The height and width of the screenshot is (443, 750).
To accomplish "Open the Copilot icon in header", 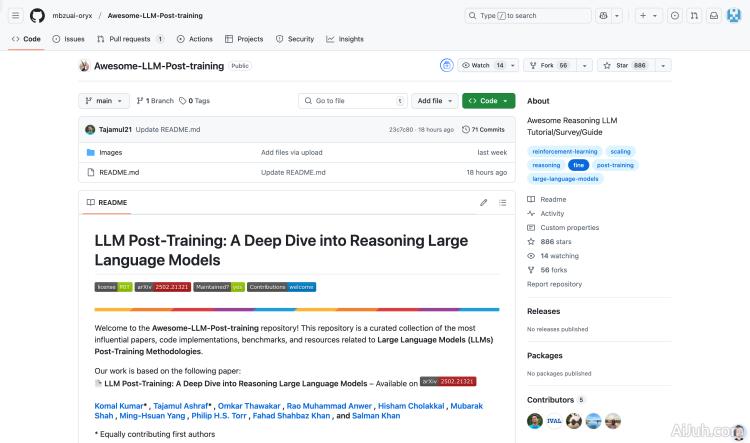I will 603,16.
